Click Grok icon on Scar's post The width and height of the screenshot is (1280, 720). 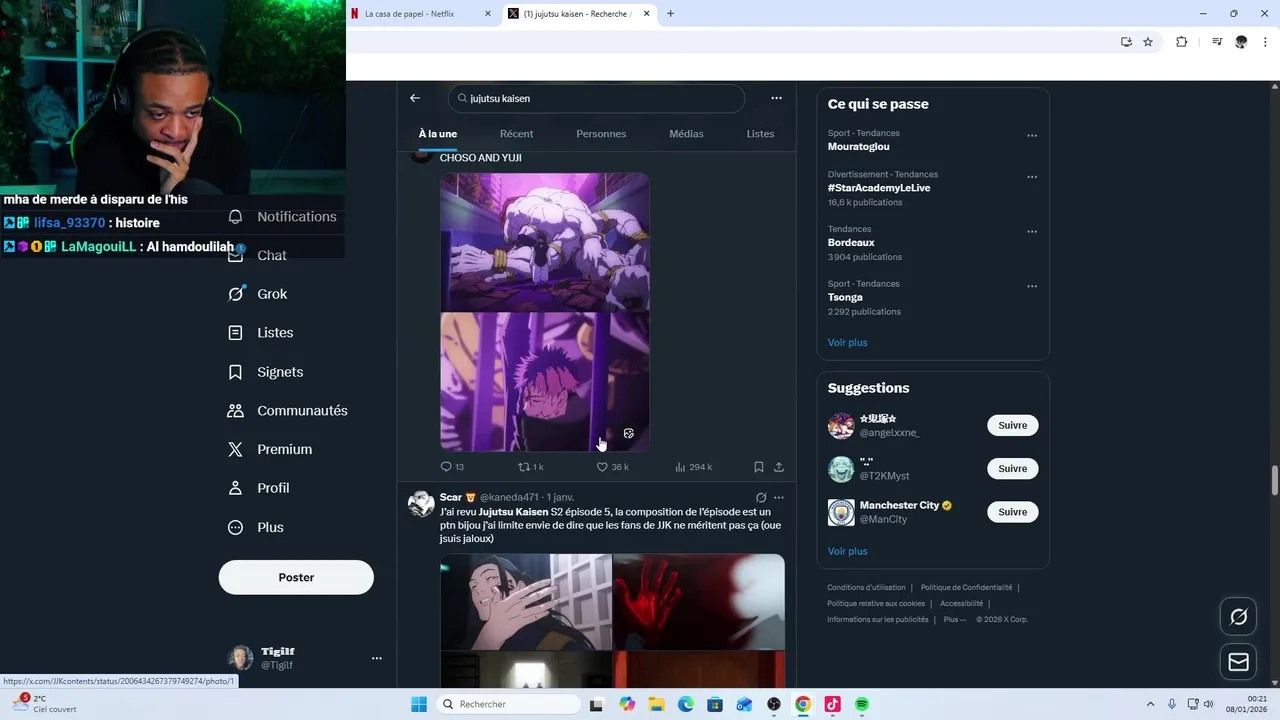761,497
